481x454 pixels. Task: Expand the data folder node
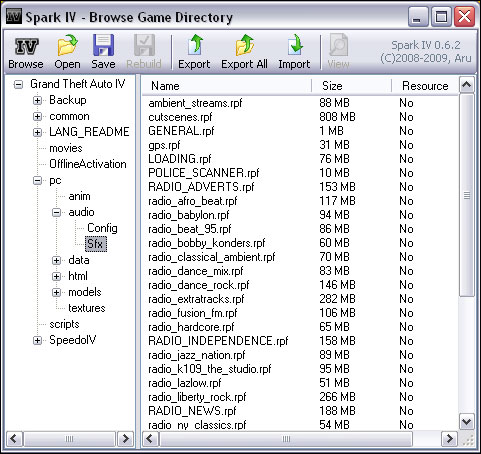tap(57, 260)
